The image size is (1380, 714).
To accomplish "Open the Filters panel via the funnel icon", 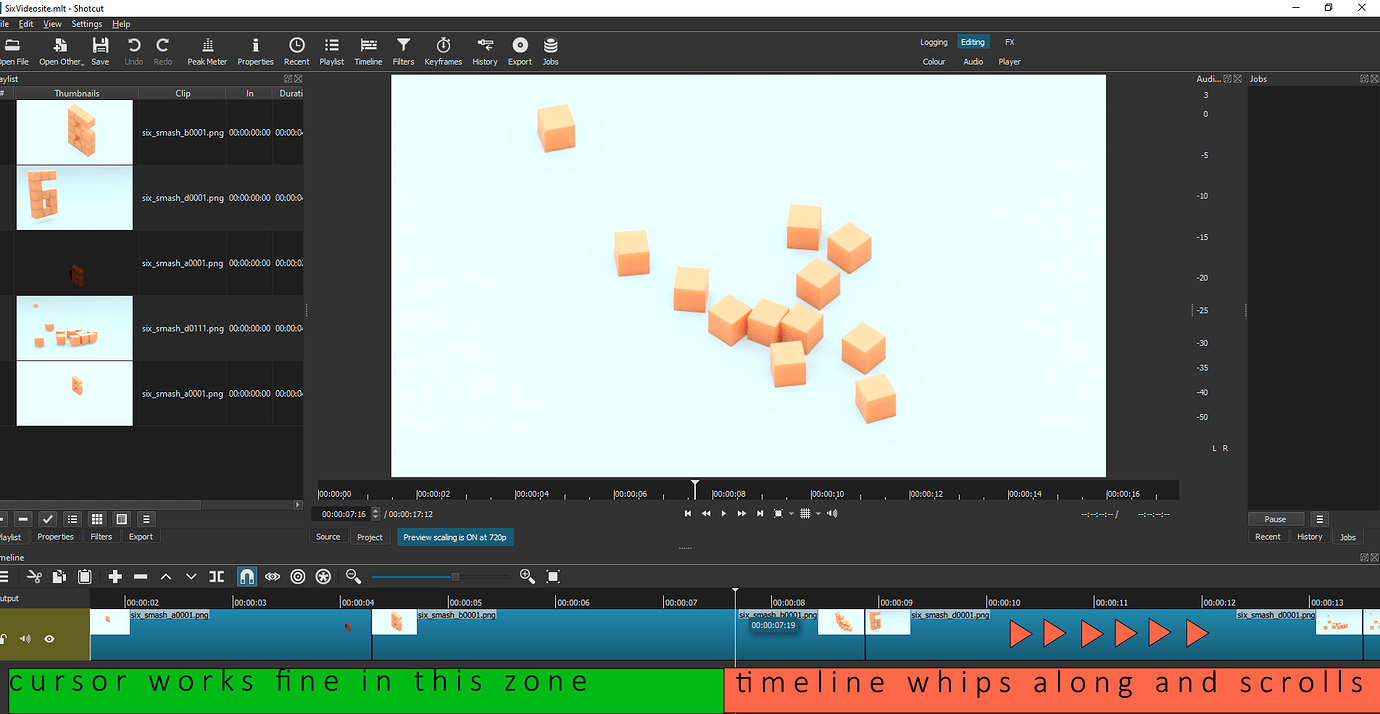I will coord(403,51).
